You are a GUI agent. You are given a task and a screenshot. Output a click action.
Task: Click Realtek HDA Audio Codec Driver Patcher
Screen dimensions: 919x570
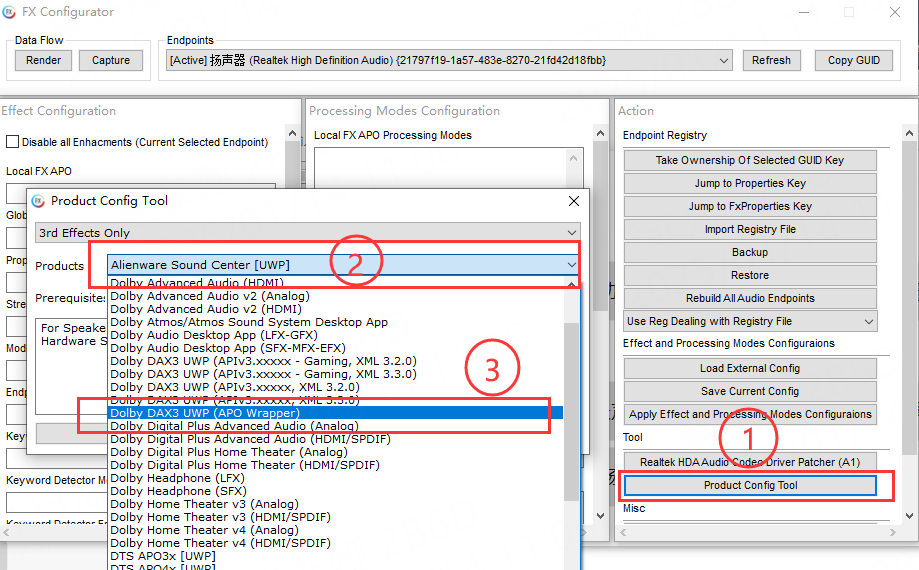click(x=750, y=462)
